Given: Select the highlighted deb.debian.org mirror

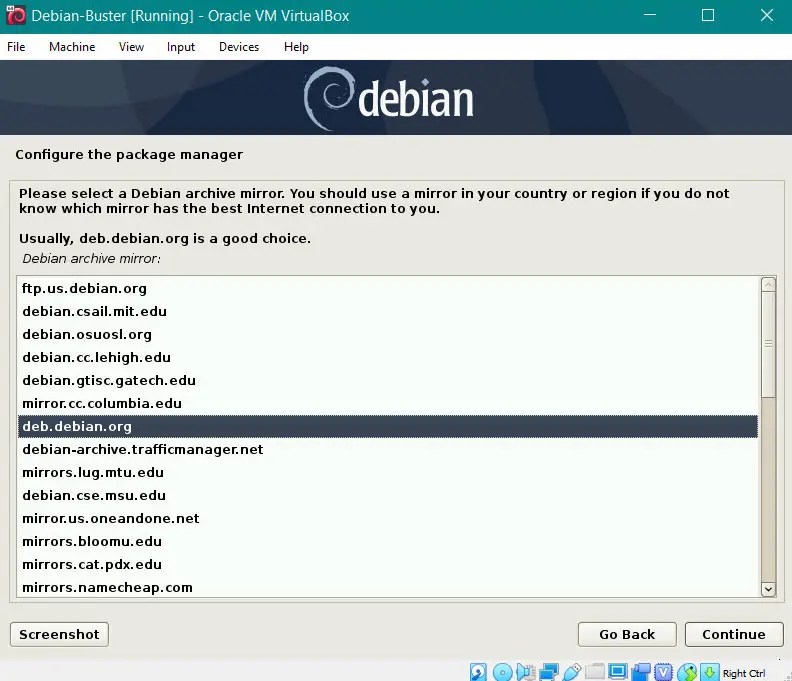Looking at the screenshot, I should click(x=388, y=426).
